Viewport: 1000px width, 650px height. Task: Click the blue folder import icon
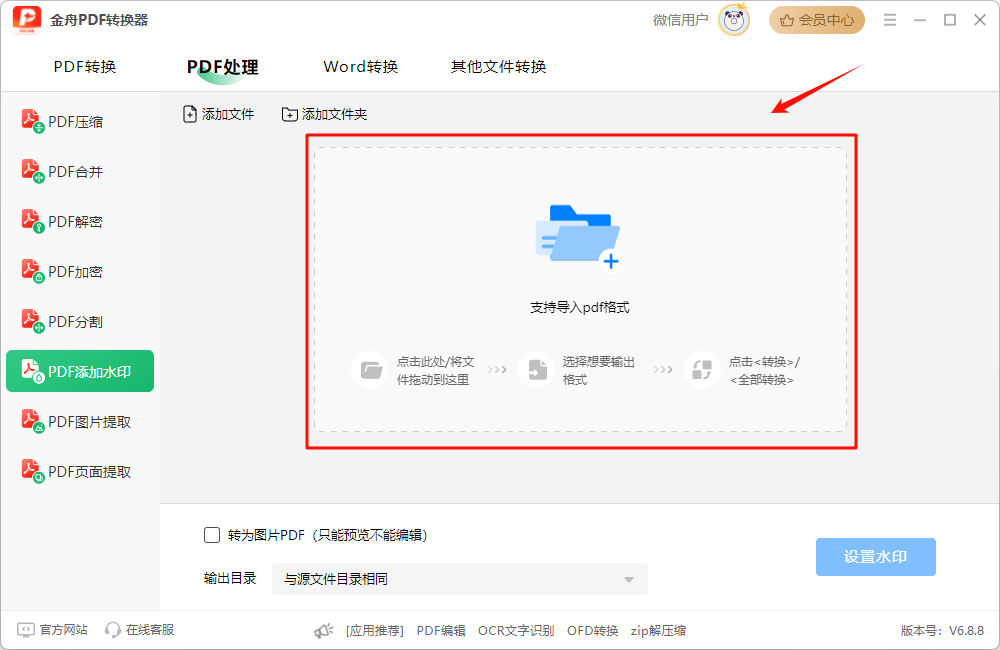click(x=578, y=237)
